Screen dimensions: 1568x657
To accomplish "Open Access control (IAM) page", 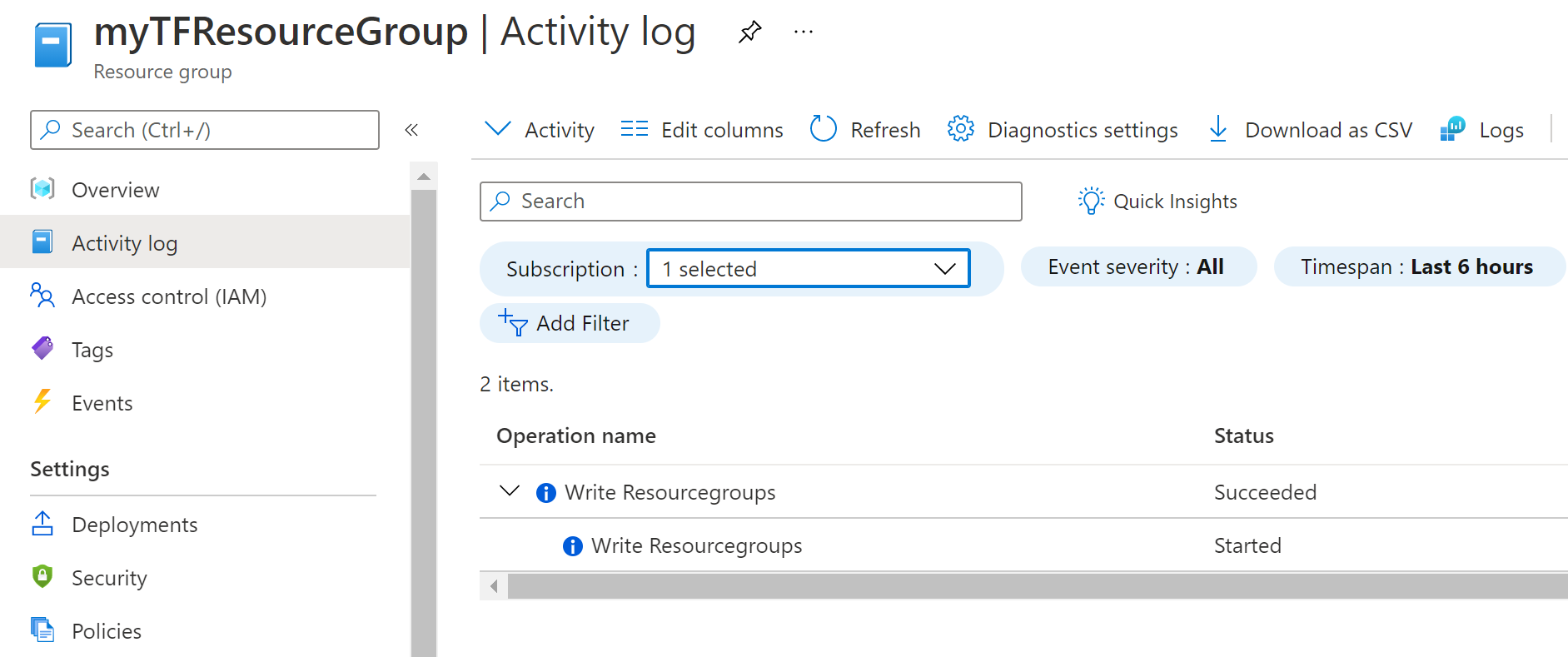I will coord(168,296).
